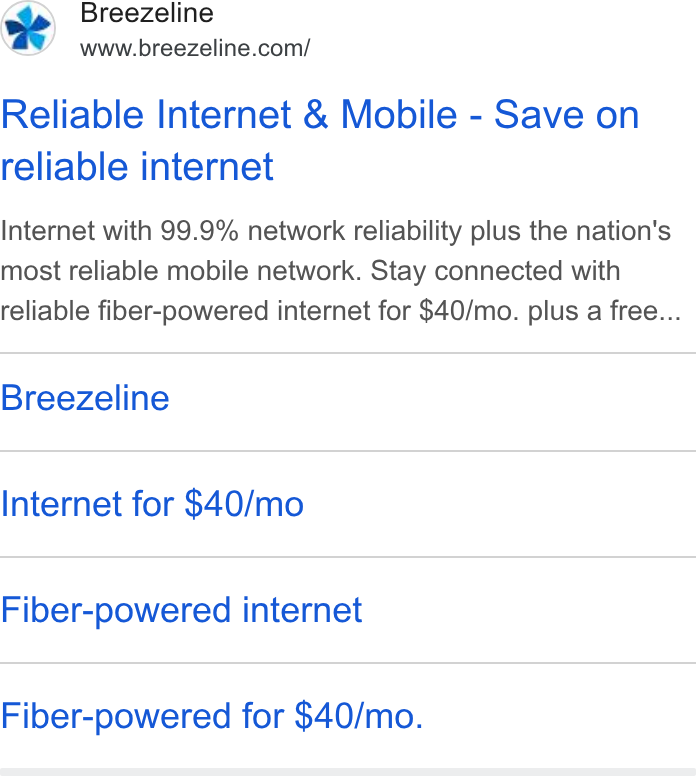Click the 'Stay connected with' description phrase
This screenshot has width=696, height=776.
[x=495, y=271]
